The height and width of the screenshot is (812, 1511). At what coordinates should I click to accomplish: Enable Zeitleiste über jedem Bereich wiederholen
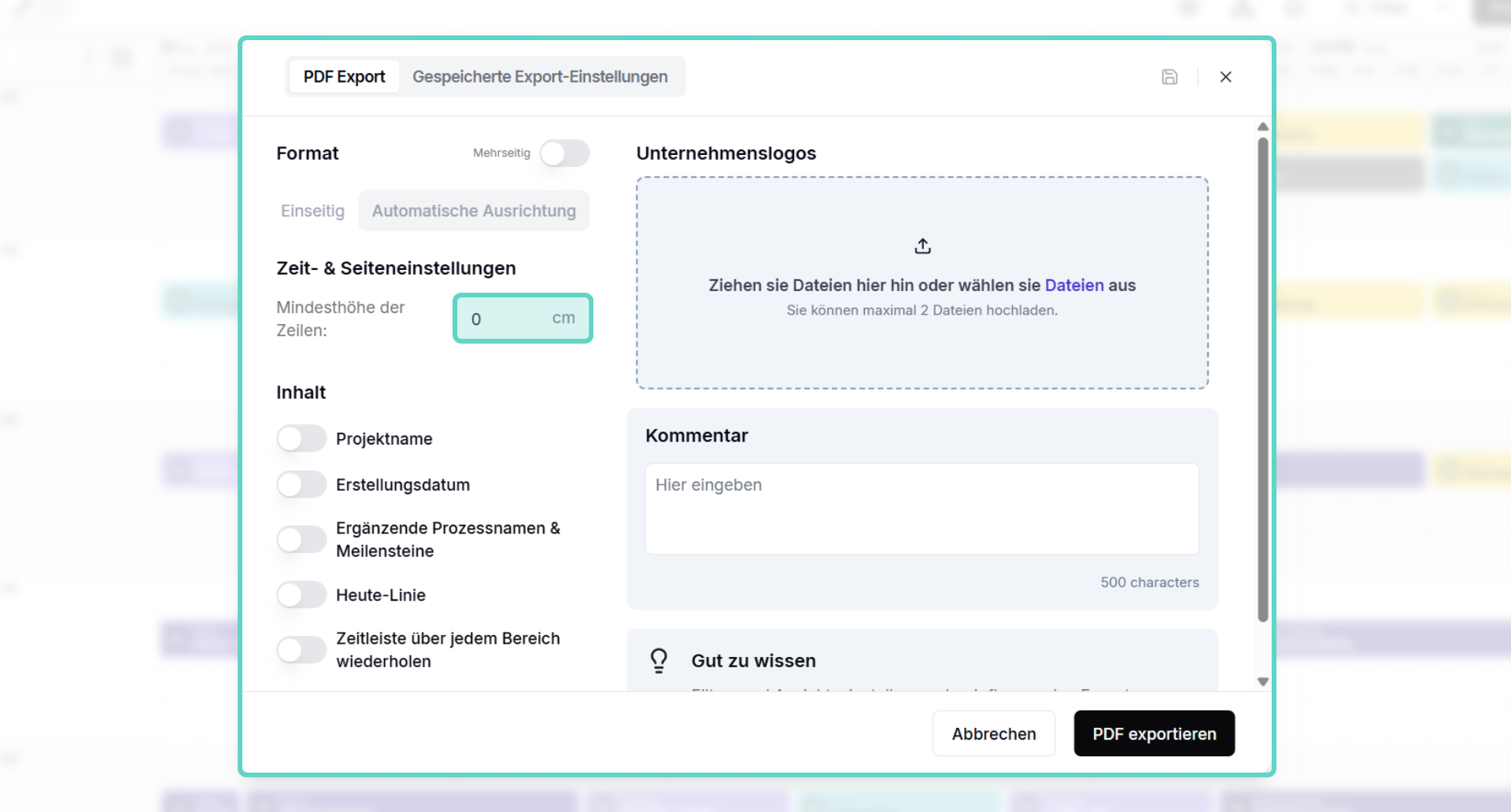click(301, 650)
